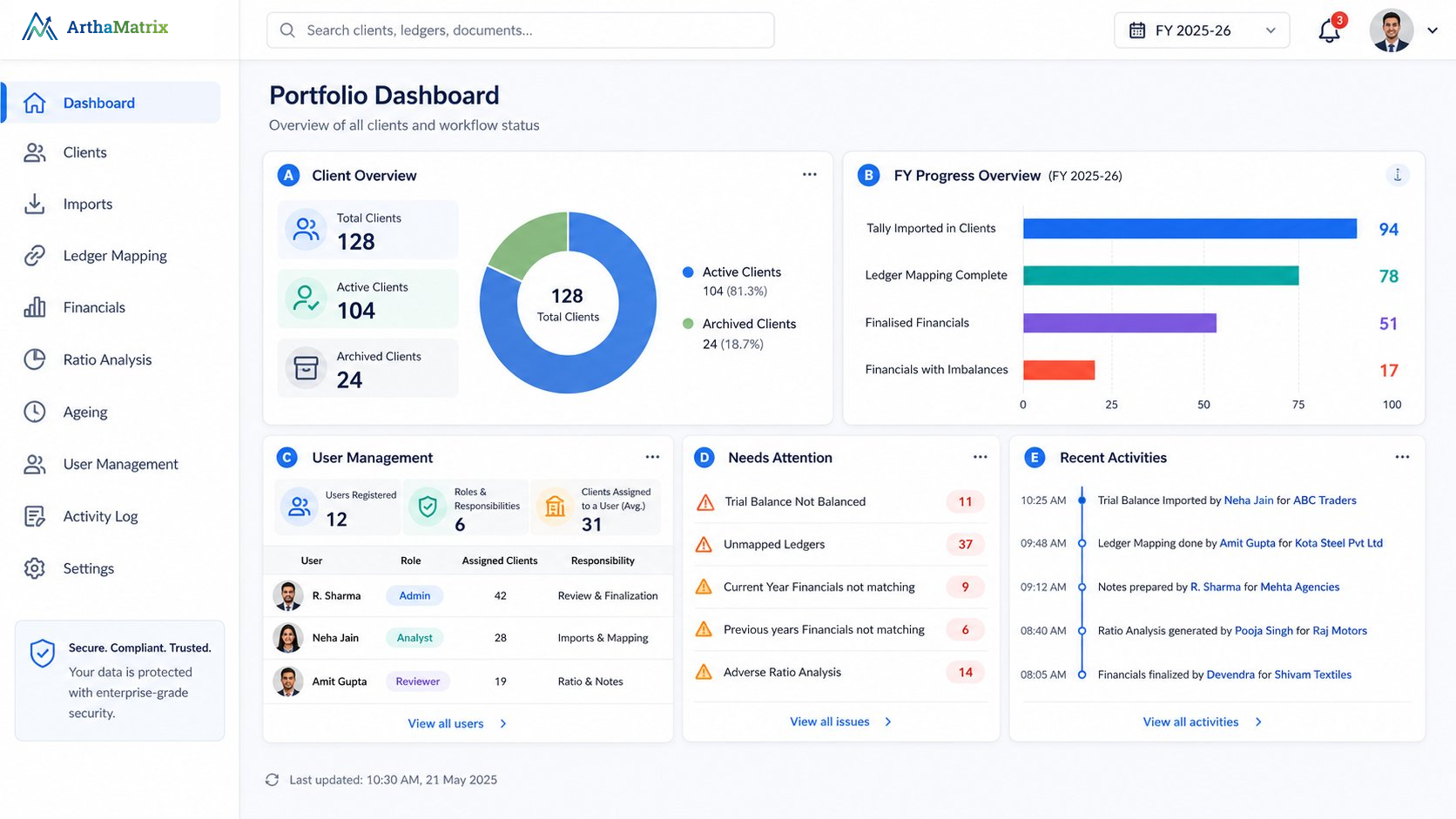Open Recent Activities more options menu
The image size is (1456, 819).
pos(1402,457)
